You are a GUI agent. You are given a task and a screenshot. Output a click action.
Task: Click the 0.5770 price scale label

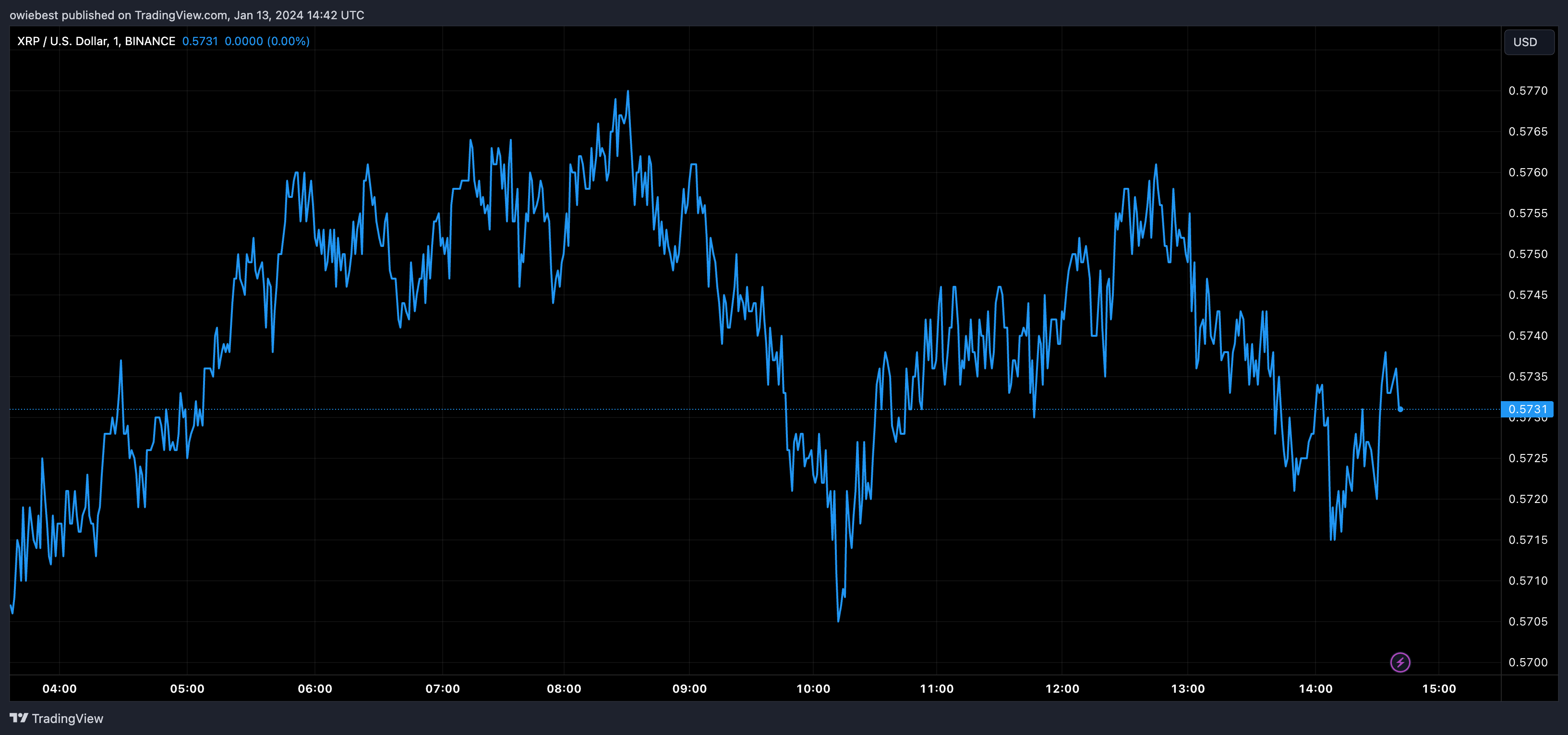[x=1528, y=91]
